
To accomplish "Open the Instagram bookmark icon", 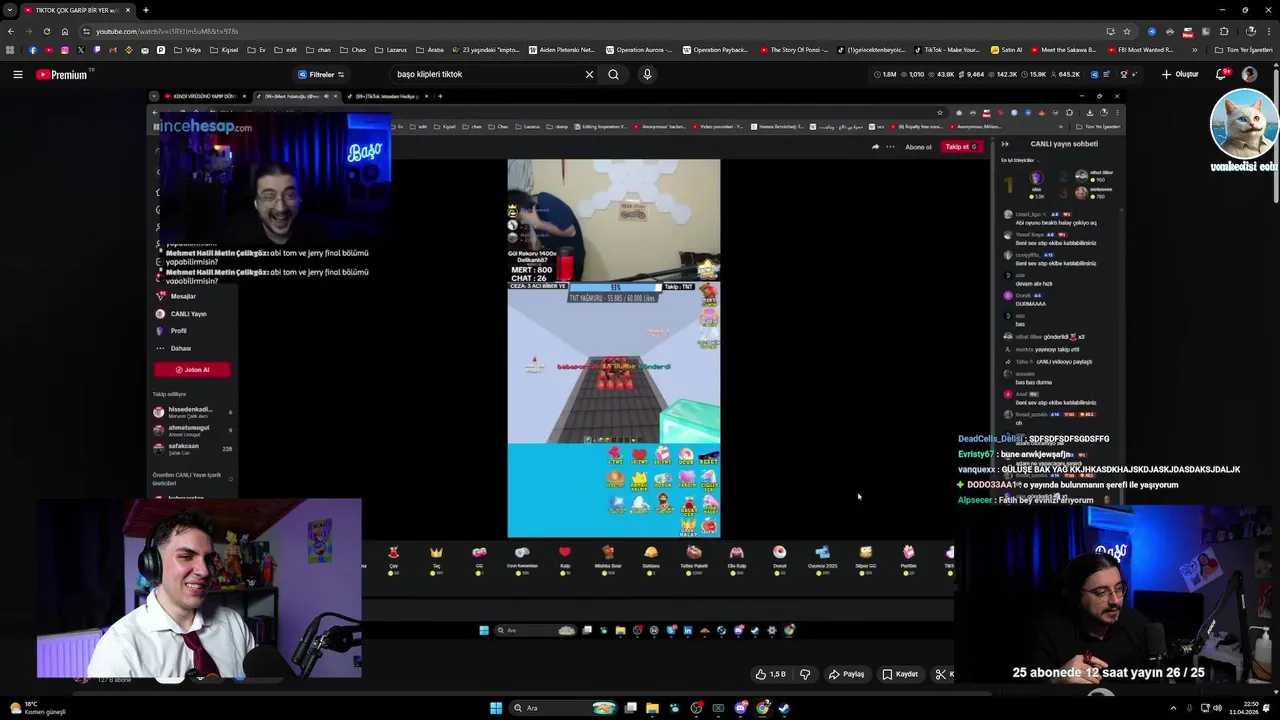I will (x=65, y=49).
